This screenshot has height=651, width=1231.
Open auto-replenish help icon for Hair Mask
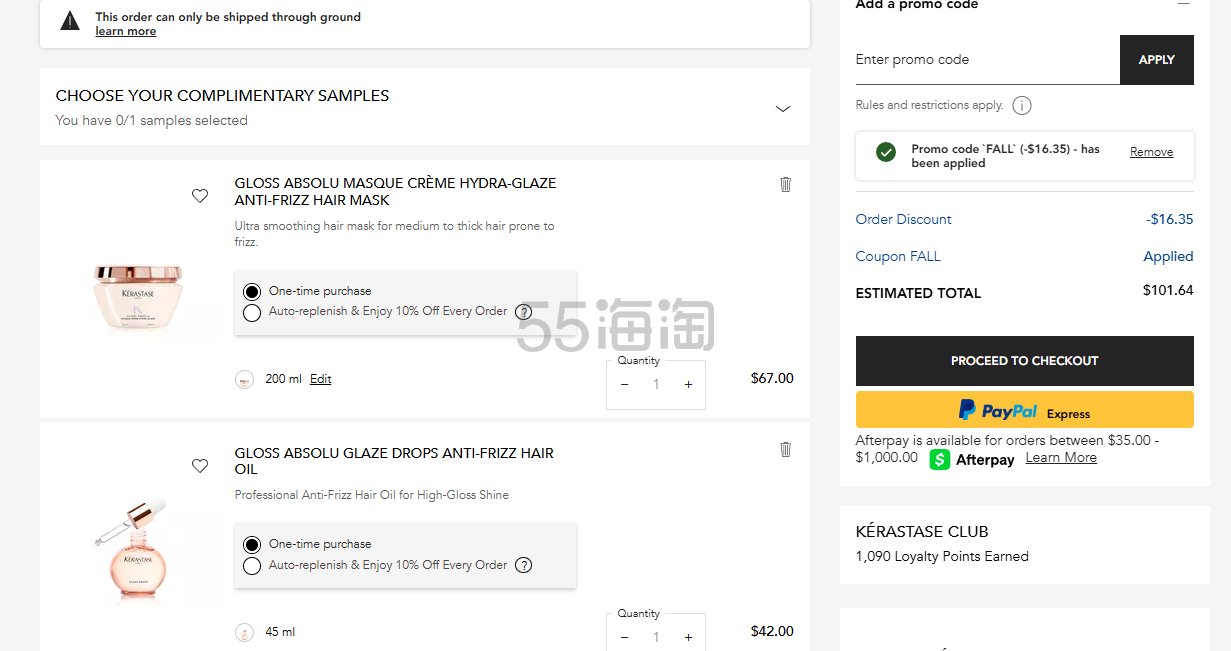[x=524, y=312]
